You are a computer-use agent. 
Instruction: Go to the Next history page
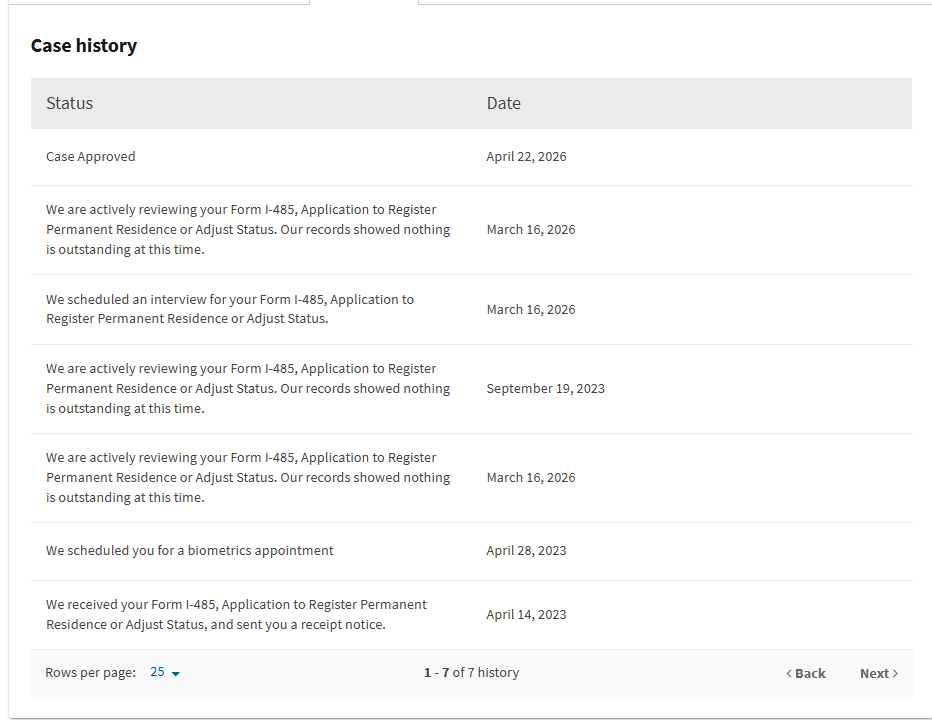(x=879, y=673)
